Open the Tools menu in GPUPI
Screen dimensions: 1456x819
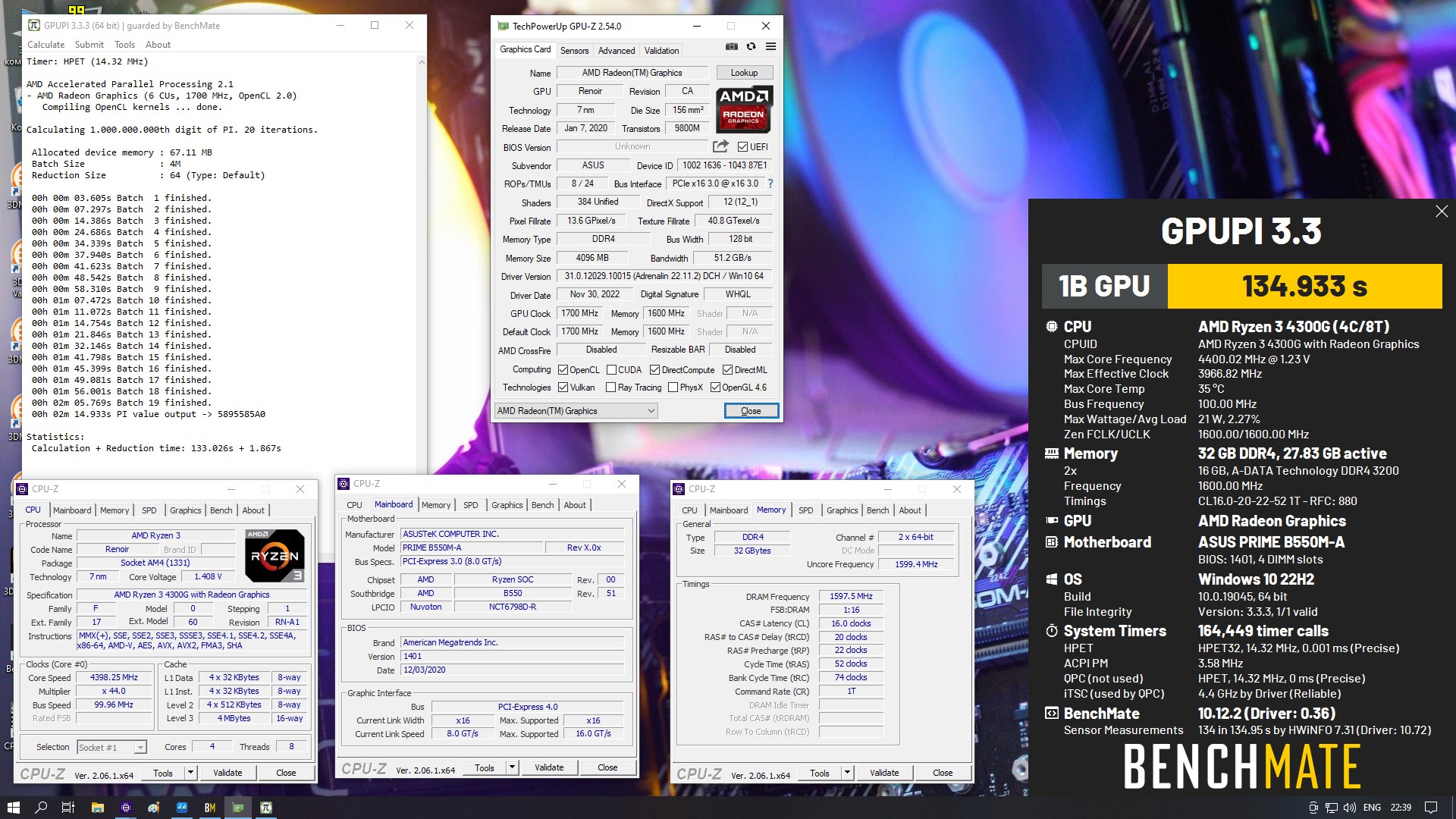coord(124,45)
